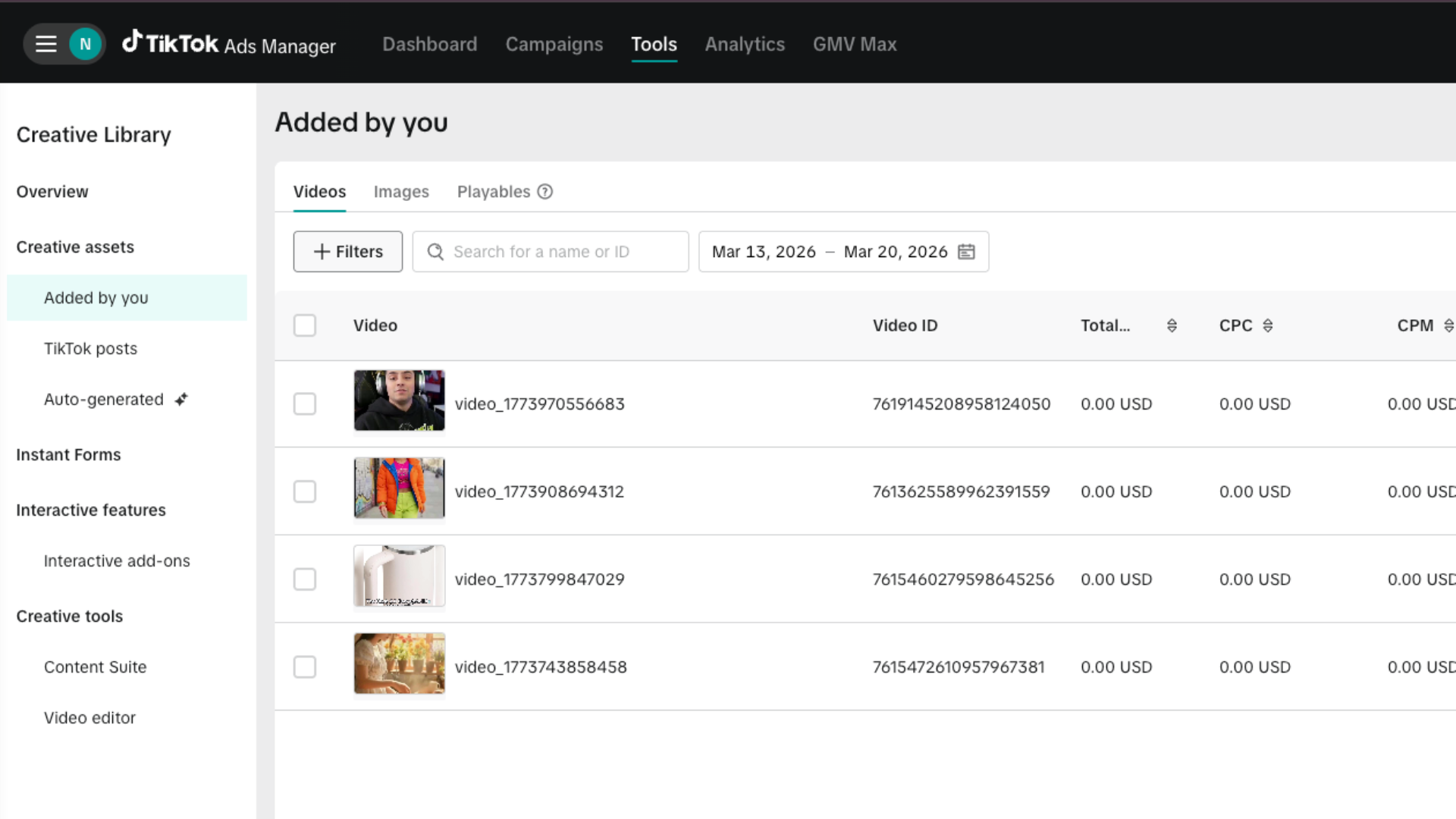Click the Search for a name or ID field
The height and width of the screenshot is (819, 1456).
pyautogui.click(x=561, y=252)
